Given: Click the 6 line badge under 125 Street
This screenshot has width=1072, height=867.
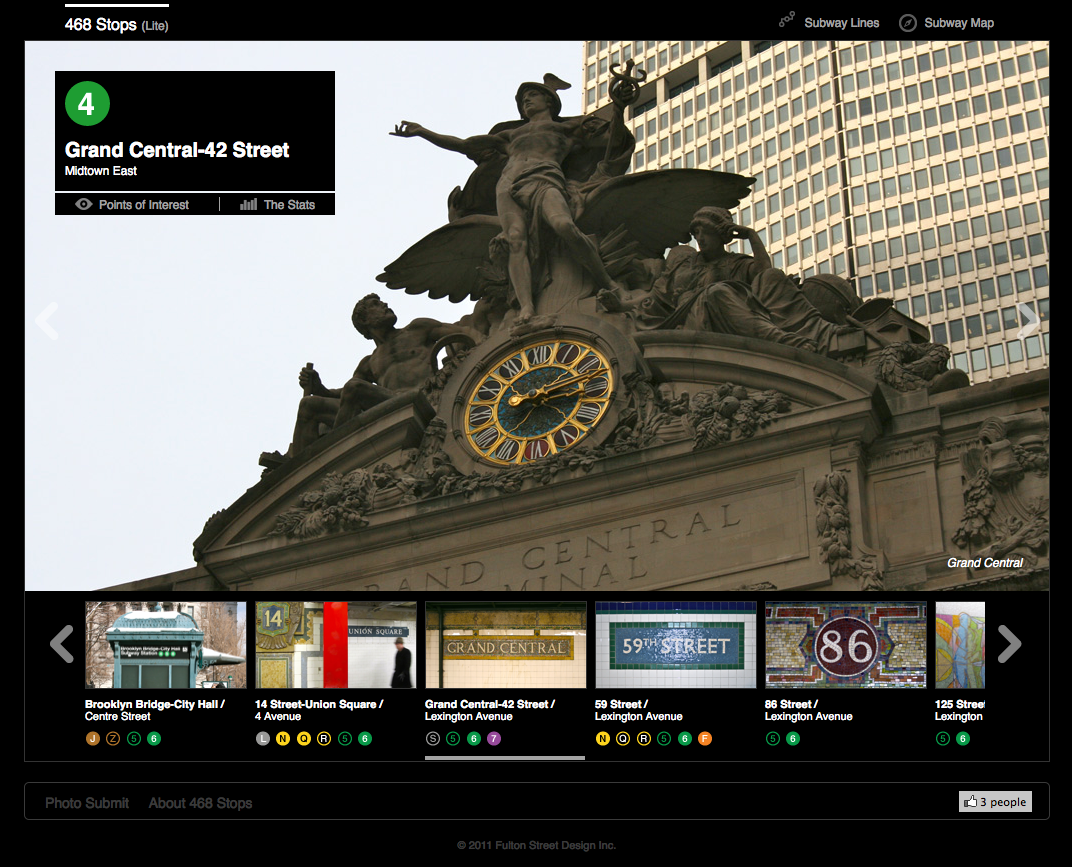Looking at the screenshot, I should pyautogui.click(x=963, y=738).
